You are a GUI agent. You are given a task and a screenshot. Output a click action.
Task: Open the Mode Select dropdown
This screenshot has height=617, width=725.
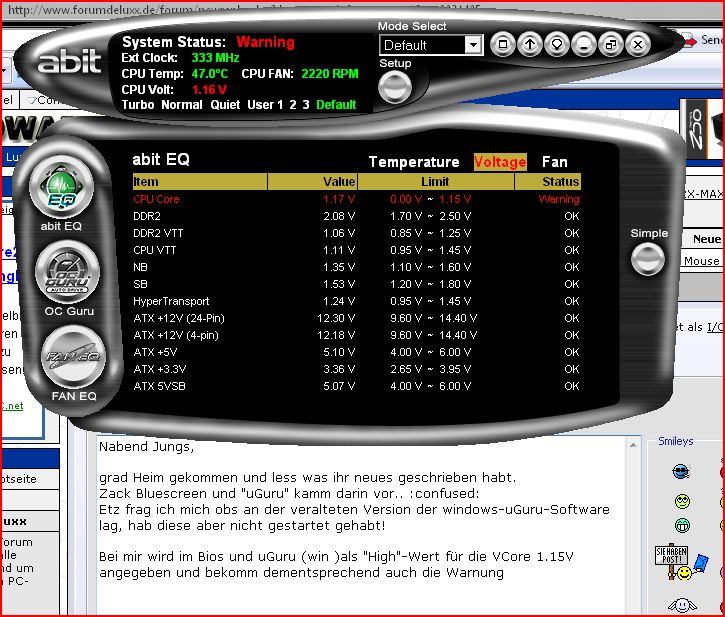(x=431, y=45)
